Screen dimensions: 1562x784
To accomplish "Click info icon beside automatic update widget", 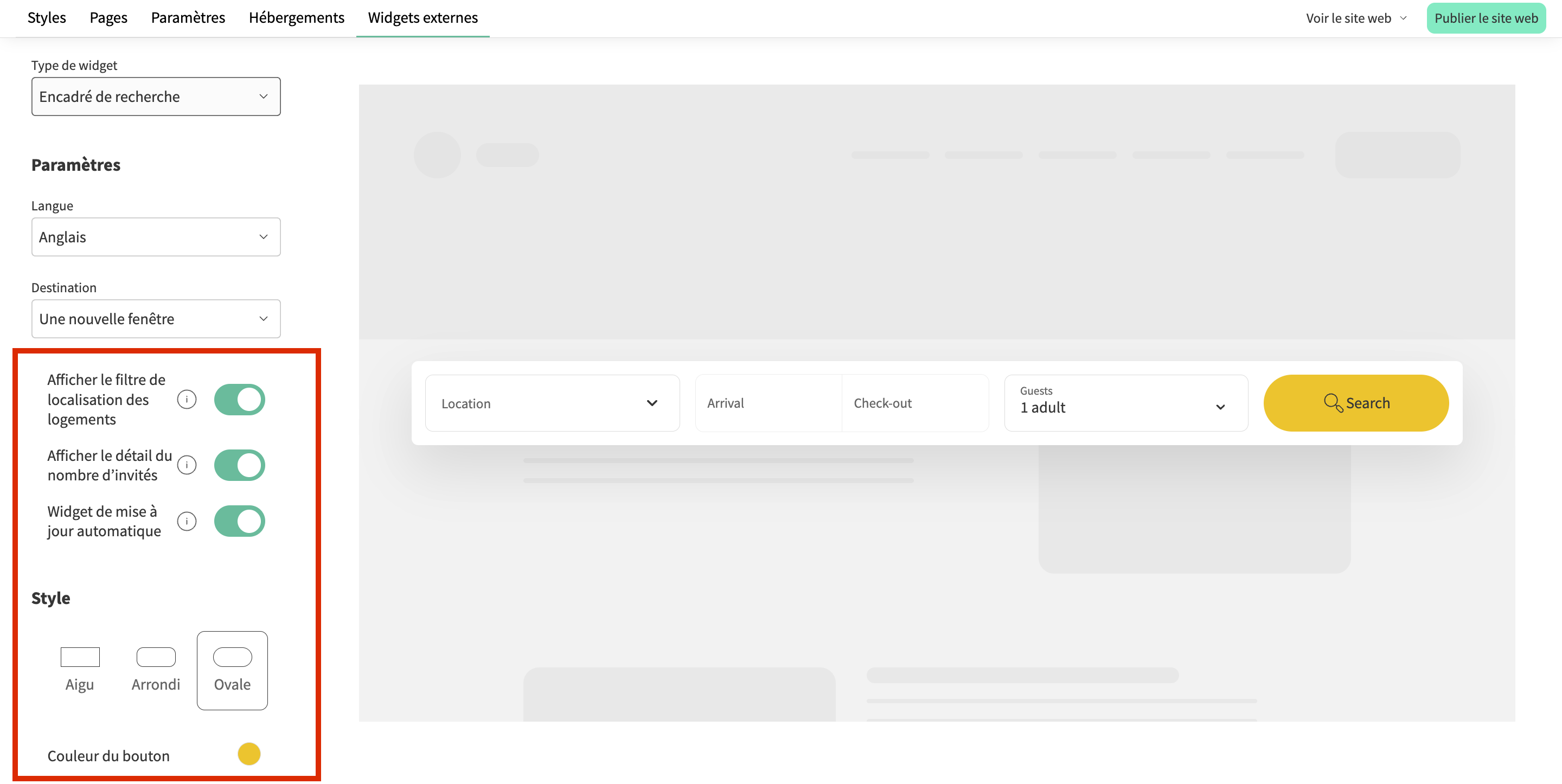I will [x=187, y=521].
